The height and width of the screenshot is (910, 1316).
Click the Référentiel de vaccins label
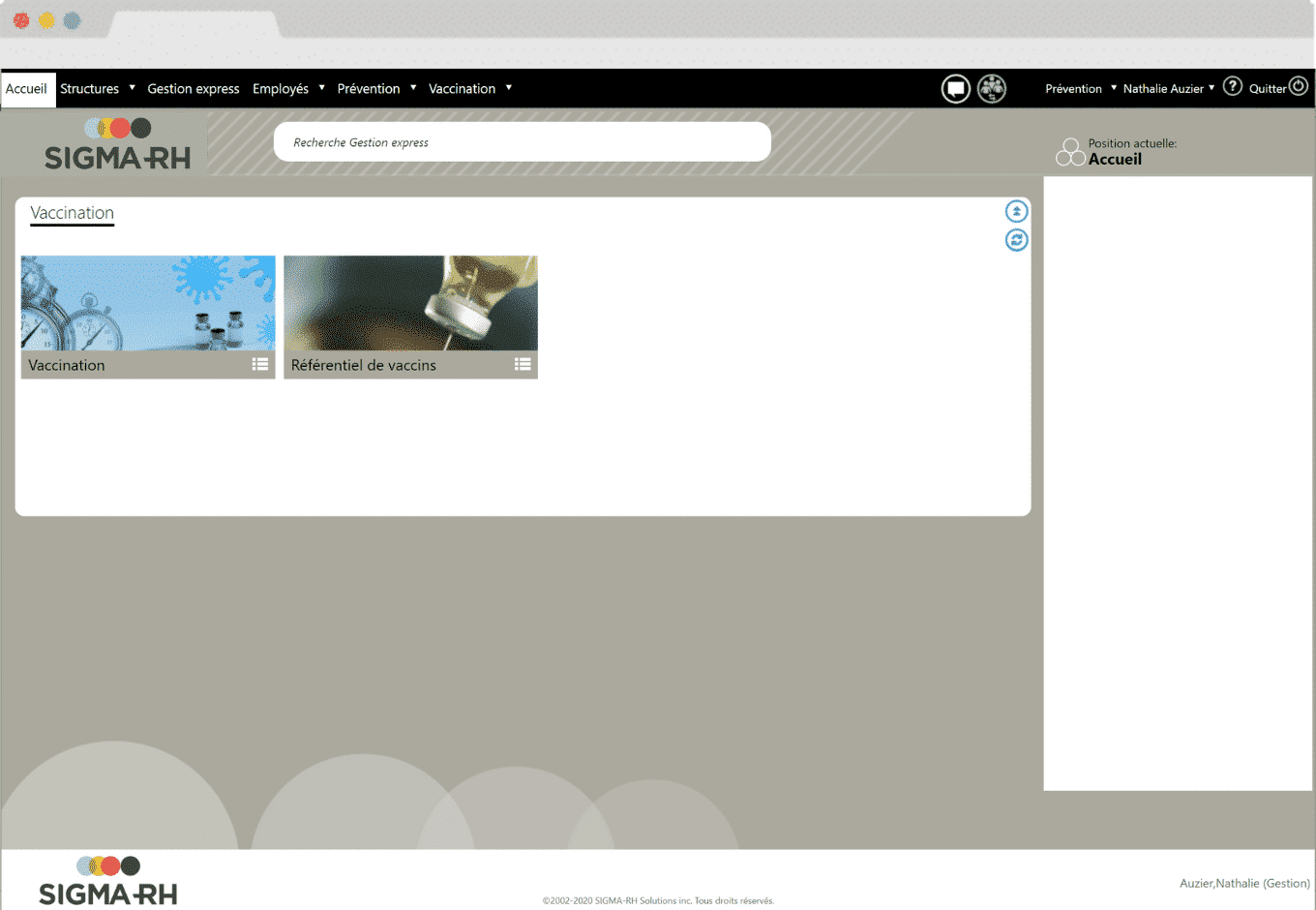[364, 365]
